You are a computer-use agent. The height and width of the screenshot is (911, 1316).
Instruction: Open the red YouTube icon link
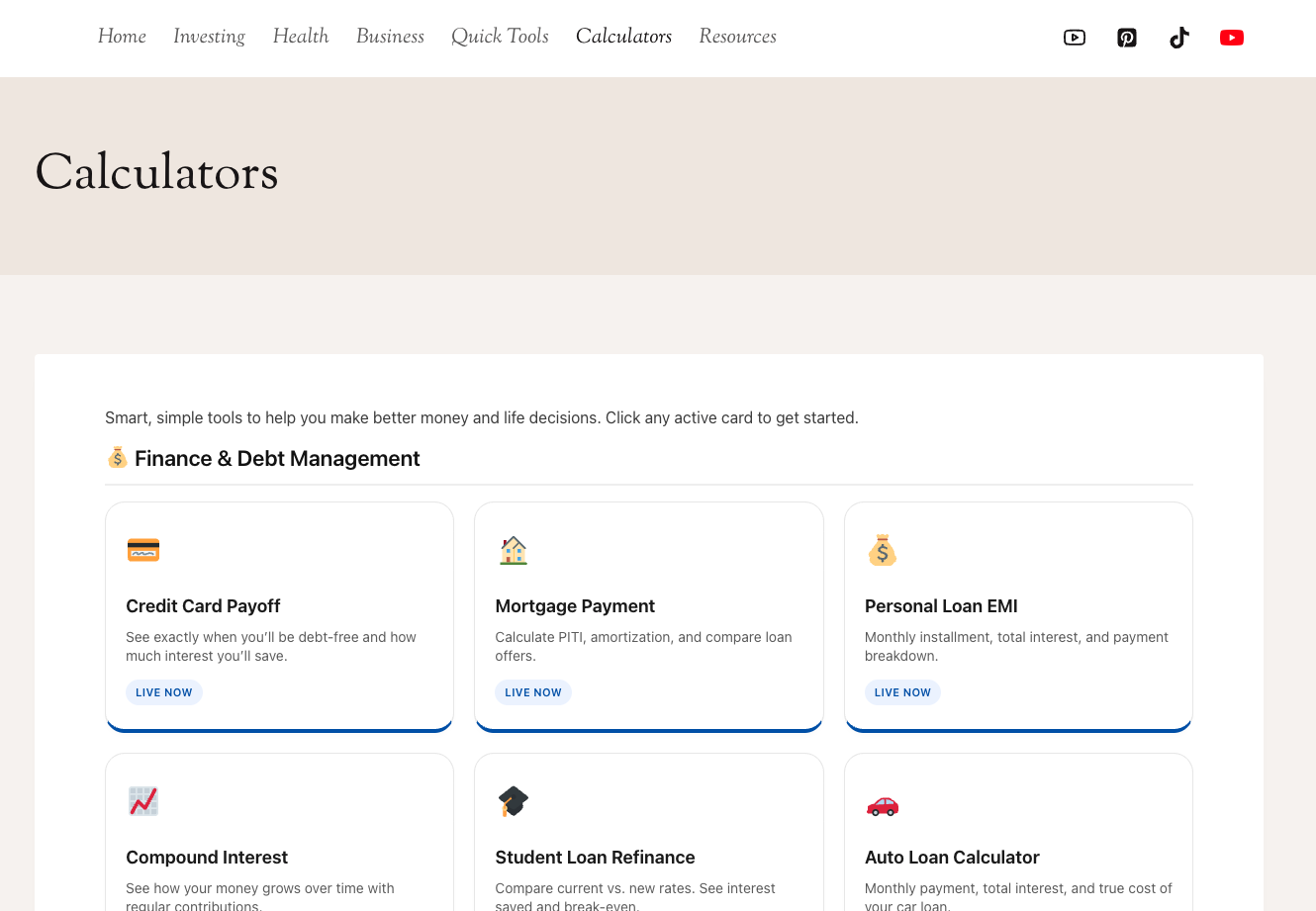[x=1232, y=38]
